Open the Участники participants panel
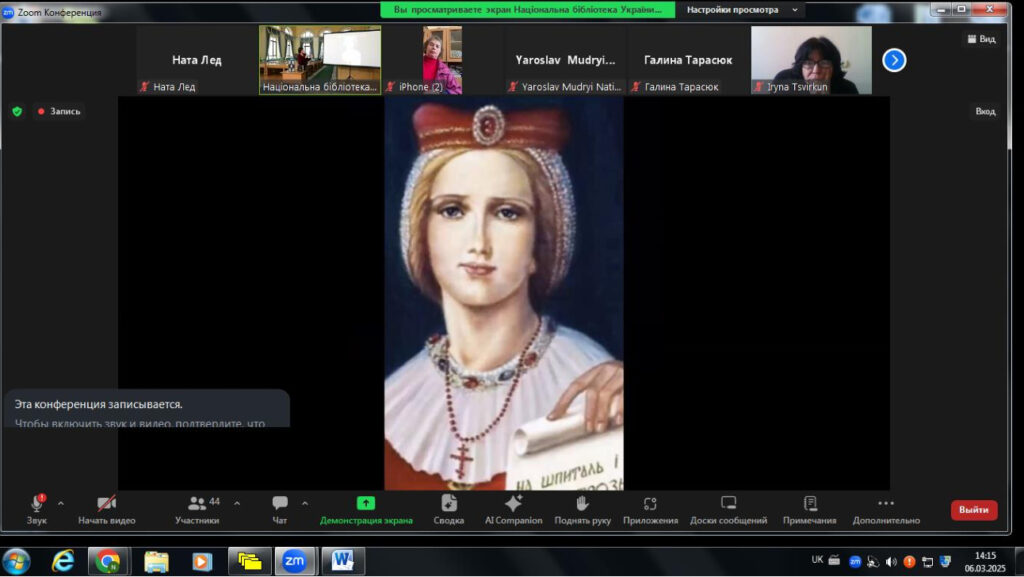 click(197, 509)
